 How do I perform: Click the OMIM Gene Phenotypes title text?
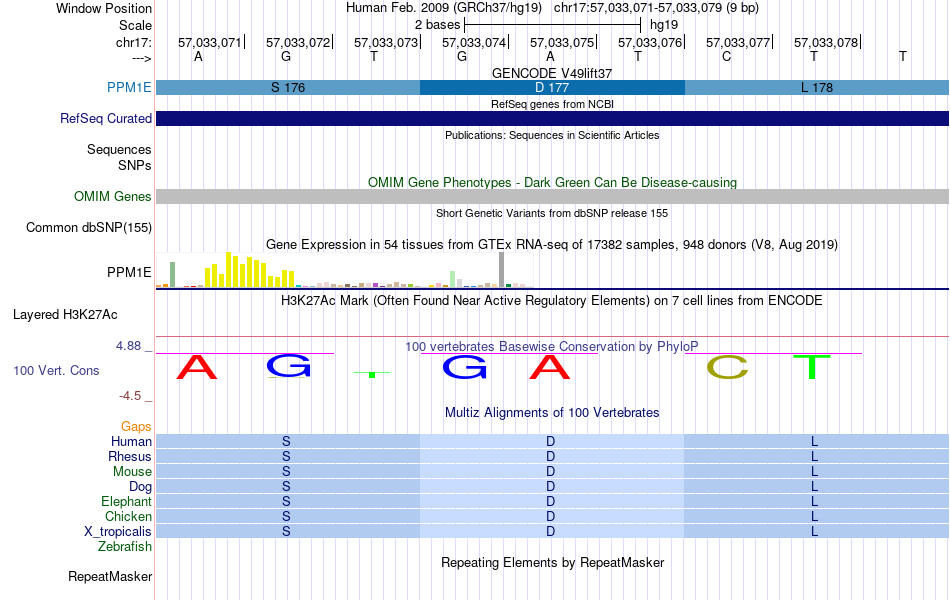tap(552, 182)
